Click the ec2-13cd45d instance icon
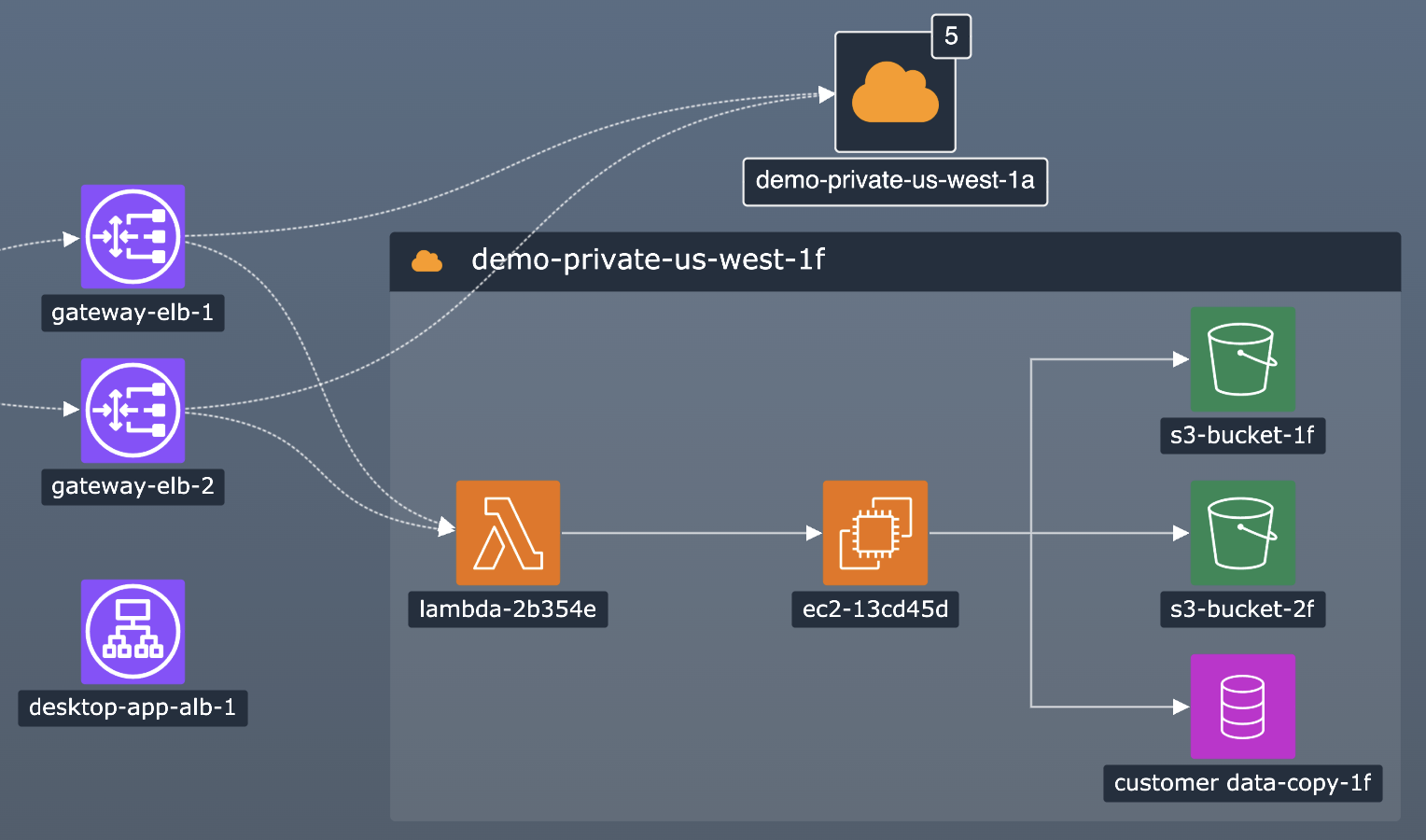This screenshot has height=840, width=1426. pos(874,533)
